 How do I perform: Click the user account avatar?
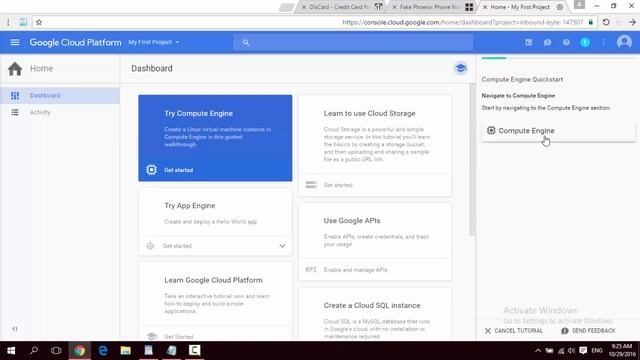tap(624, 42)
